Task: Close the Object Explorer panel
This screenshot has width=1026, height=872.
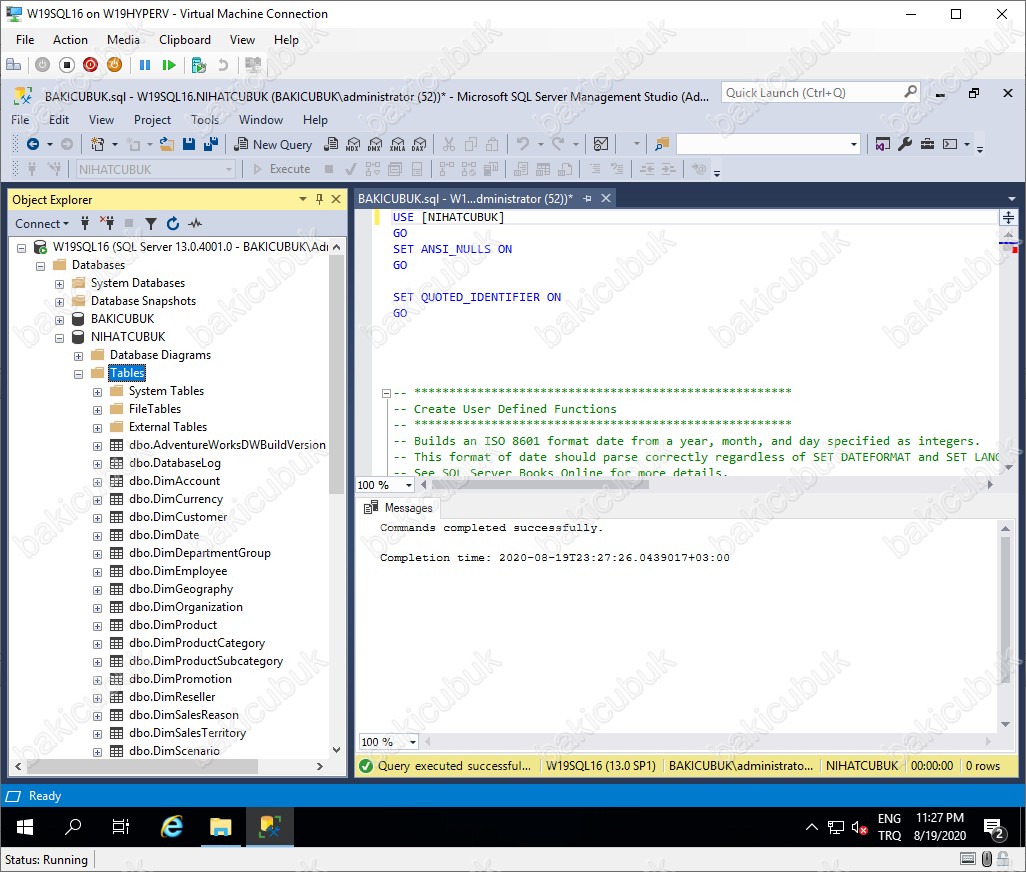Action: 336,199
